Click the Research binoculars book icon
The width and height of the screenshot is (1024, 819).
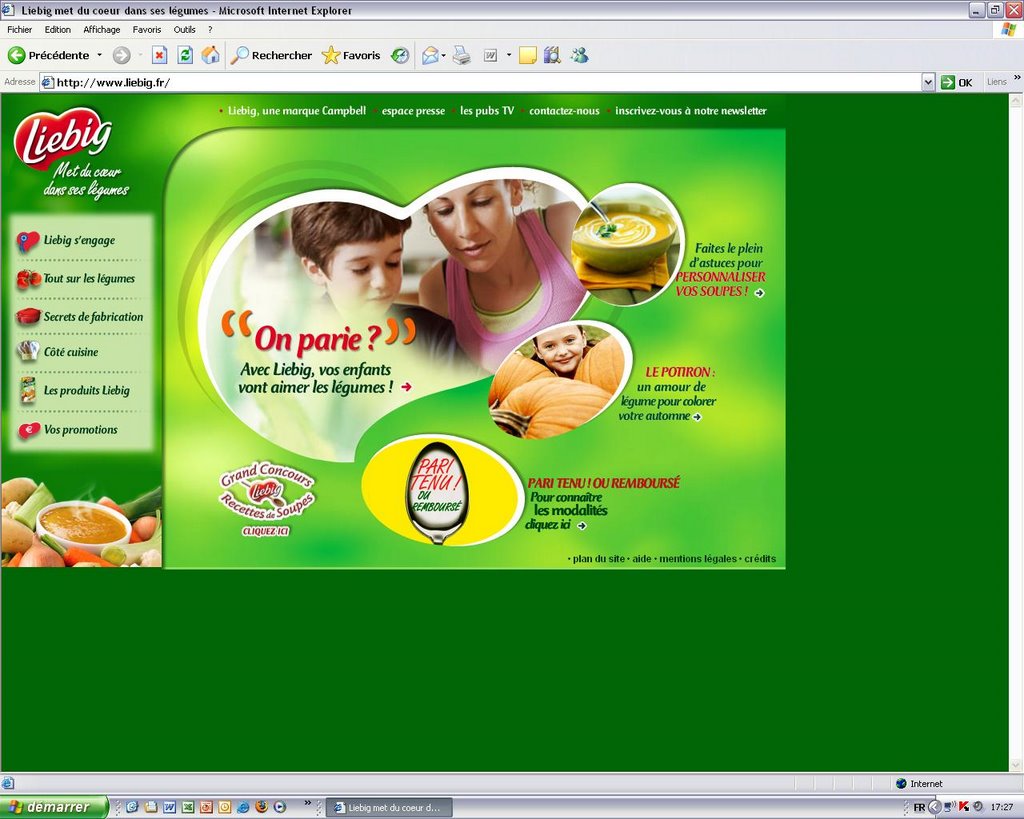click(552, 56)
